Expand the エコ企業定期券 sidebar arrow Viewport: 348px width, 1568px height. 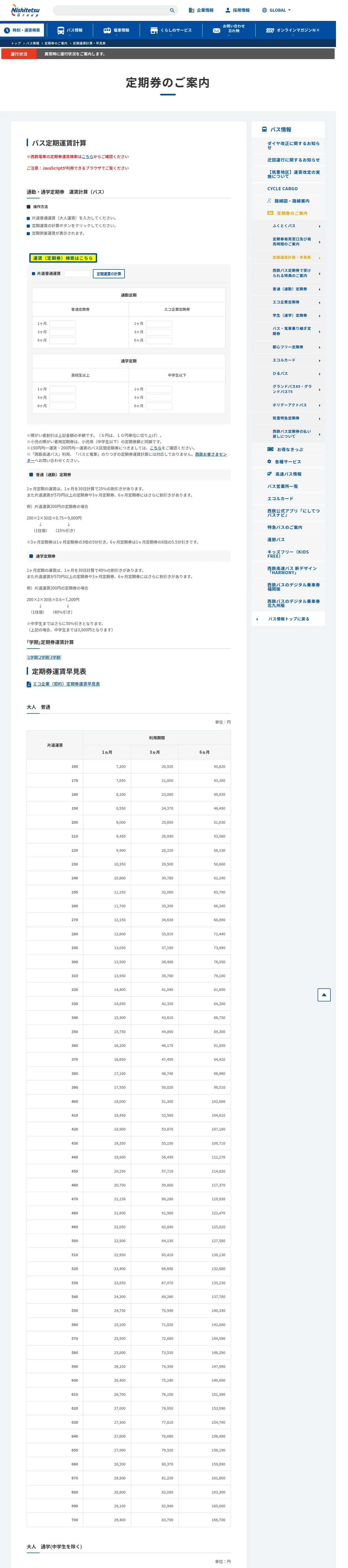[x=319, y=303]
